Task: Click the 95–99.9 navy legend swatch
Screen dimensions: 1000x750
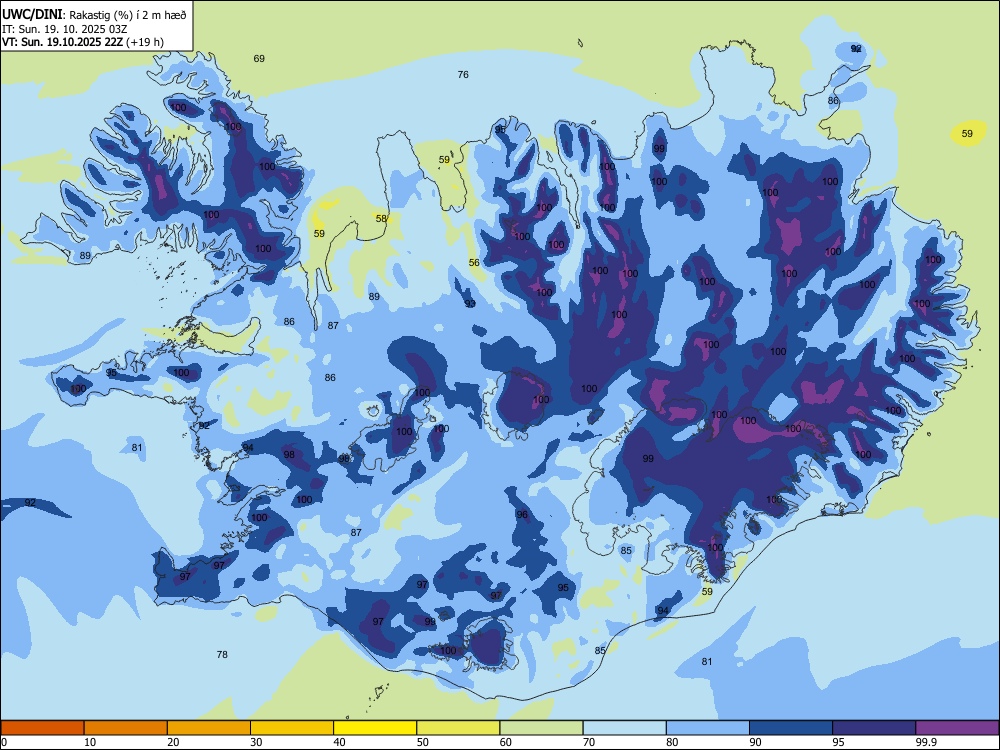Action: (x=874, y=728)
